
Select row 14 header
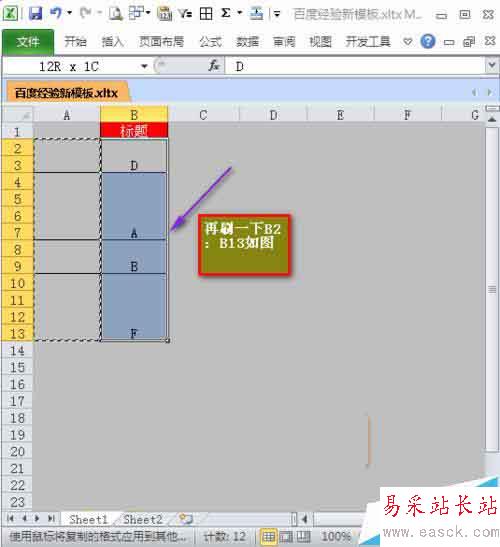17,351
